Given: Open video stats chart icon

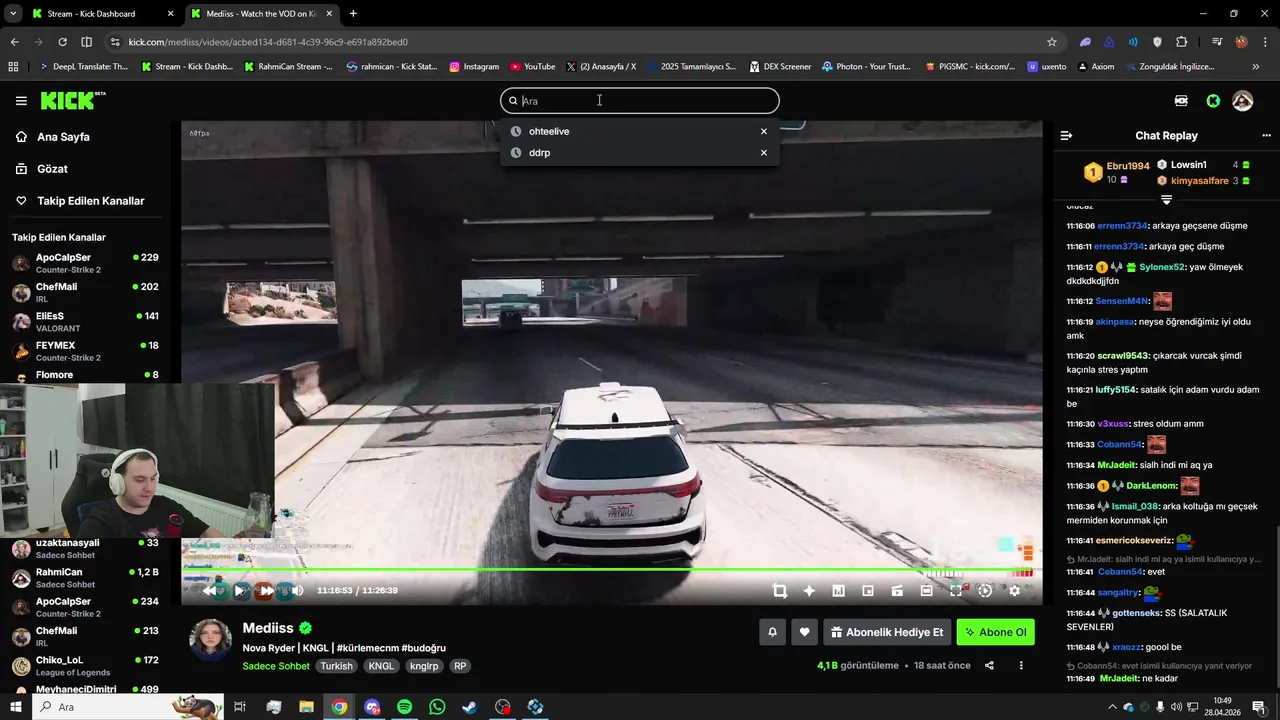Looking at the screenshot, I should [x=838, y=591].
